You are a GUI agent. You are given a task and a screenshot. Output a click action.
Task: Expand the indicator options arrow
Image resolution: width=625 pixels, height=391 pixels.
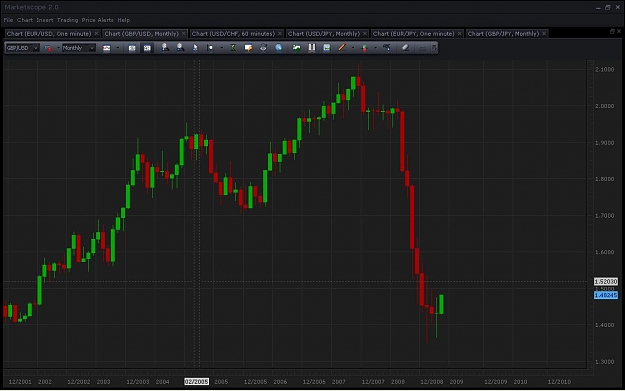pos(375,48)
